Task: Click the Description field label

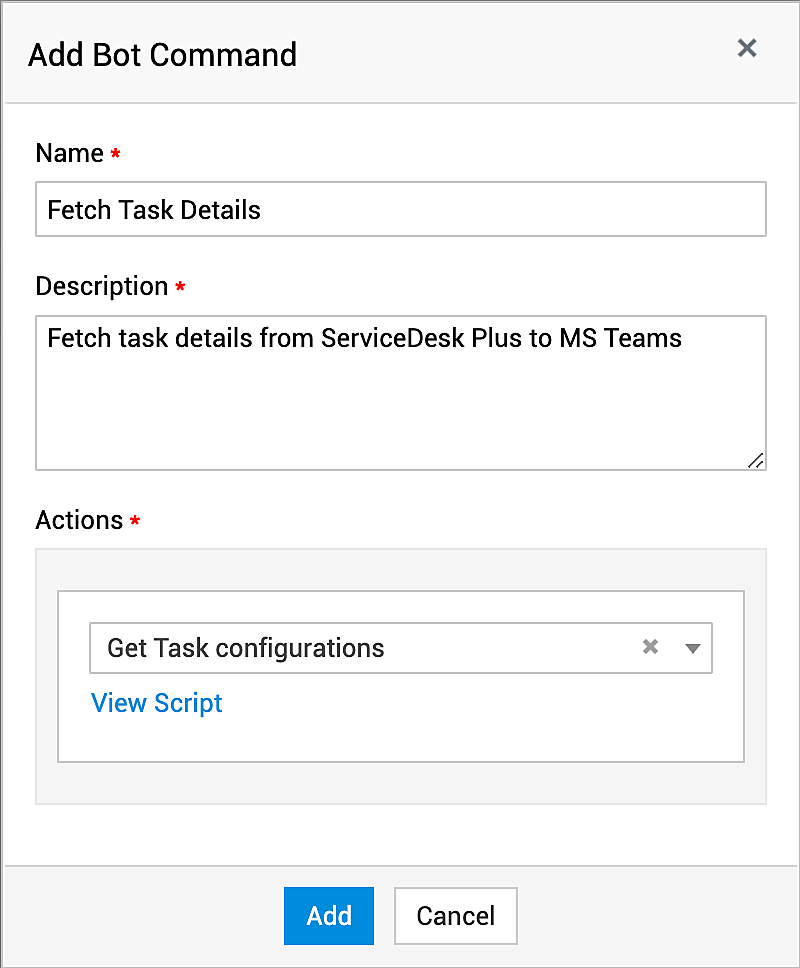Action: [x=101, y=286]
